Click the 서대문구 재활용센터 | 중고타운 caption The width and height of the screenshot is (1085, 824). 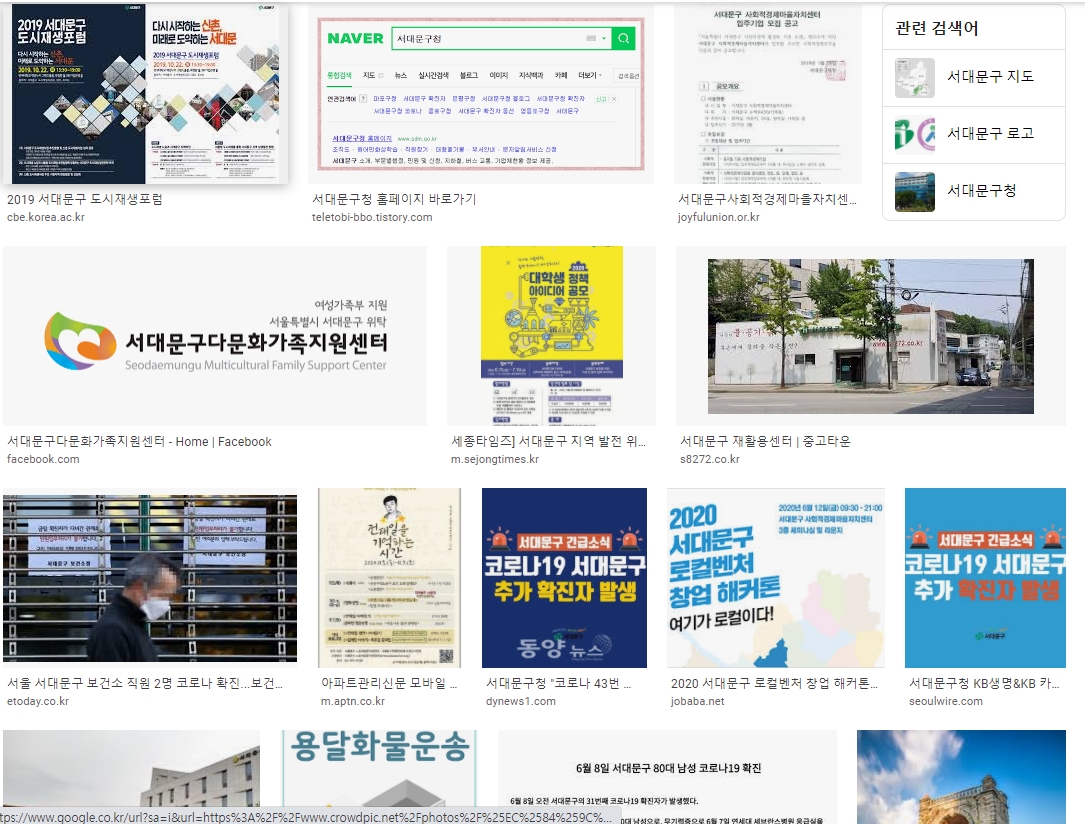click(765, 441)
